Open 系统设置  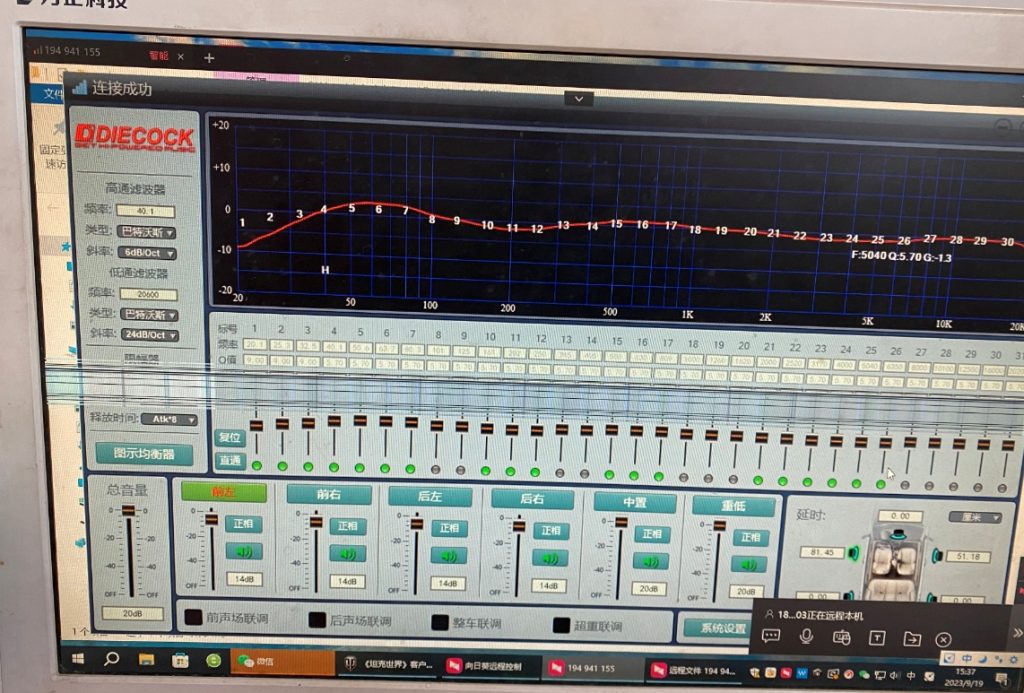click(x=722, y=628)
